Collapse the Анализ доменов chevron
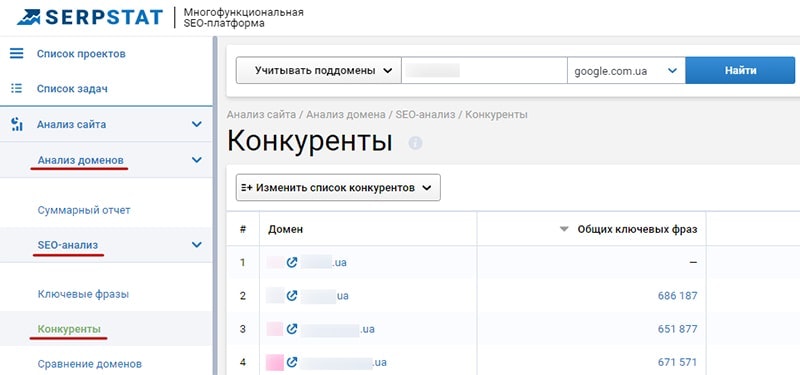The width and height of the screenshot is (800, 375). (x=196, y=160)
